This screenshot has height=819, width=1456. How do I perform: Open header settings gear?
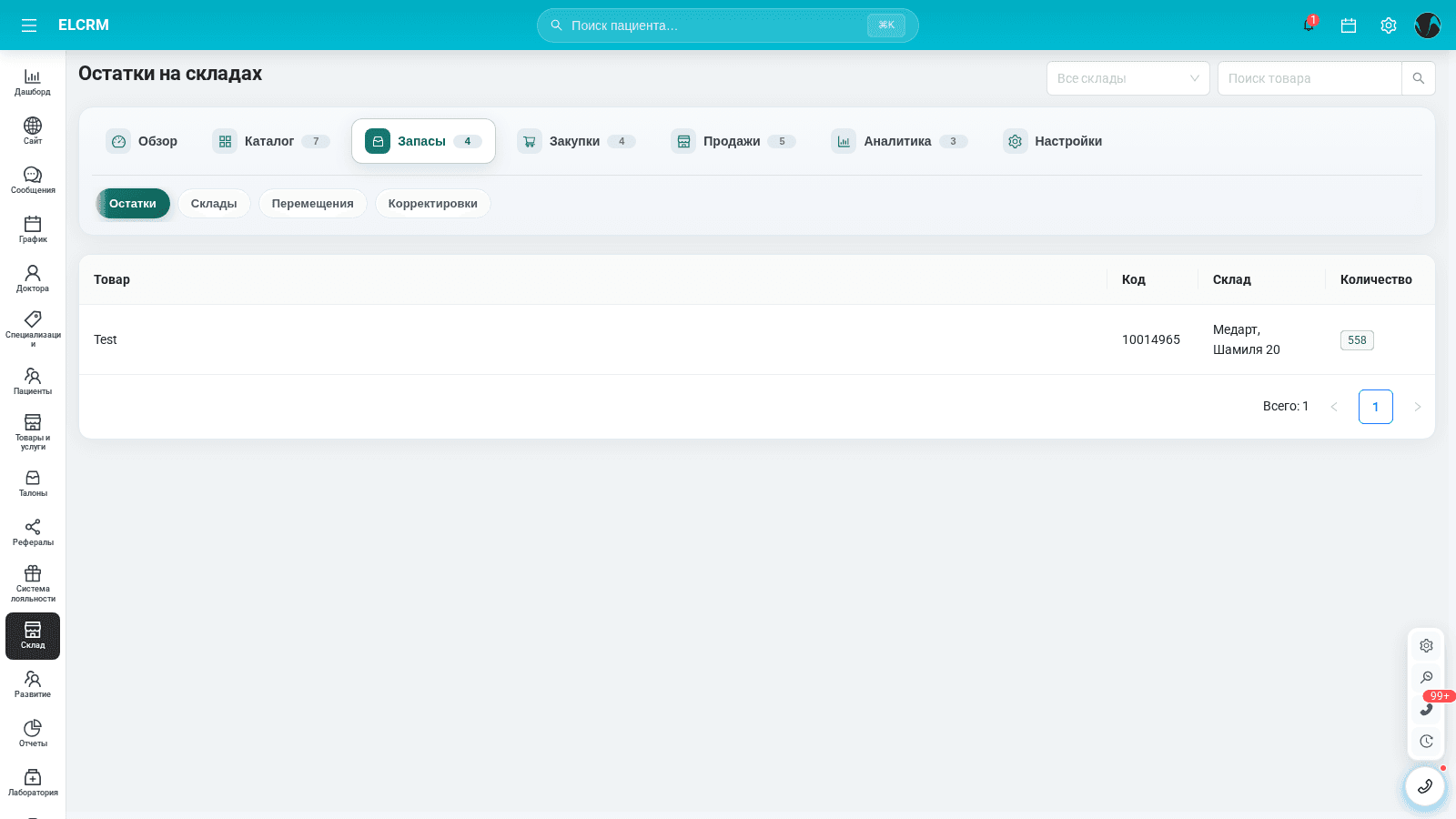point(1389,25)
